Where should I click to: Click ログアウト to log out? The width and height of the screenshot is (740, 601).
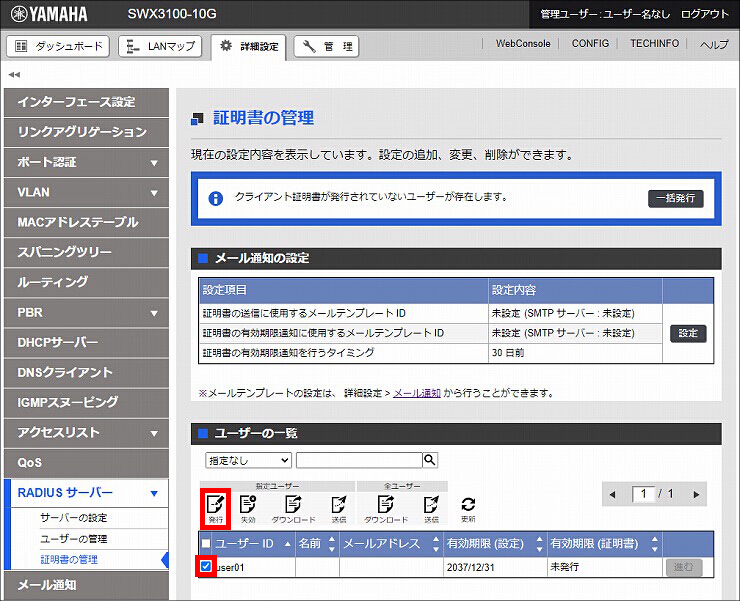click(x=705, y=14)
